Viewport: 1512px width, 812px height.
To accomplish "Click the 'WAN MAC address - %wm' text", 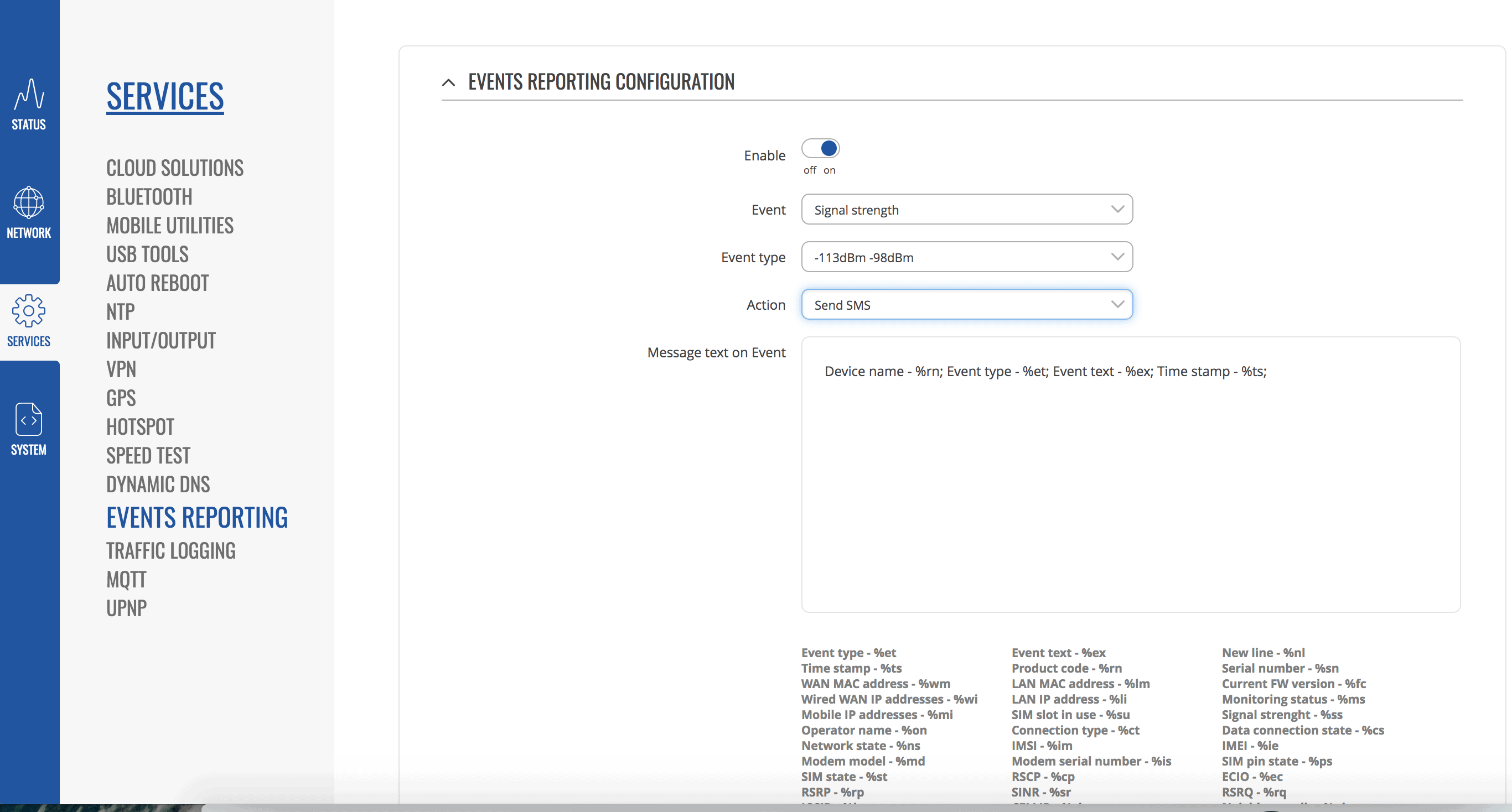I will pyautogui.click(x=876, y=684).
